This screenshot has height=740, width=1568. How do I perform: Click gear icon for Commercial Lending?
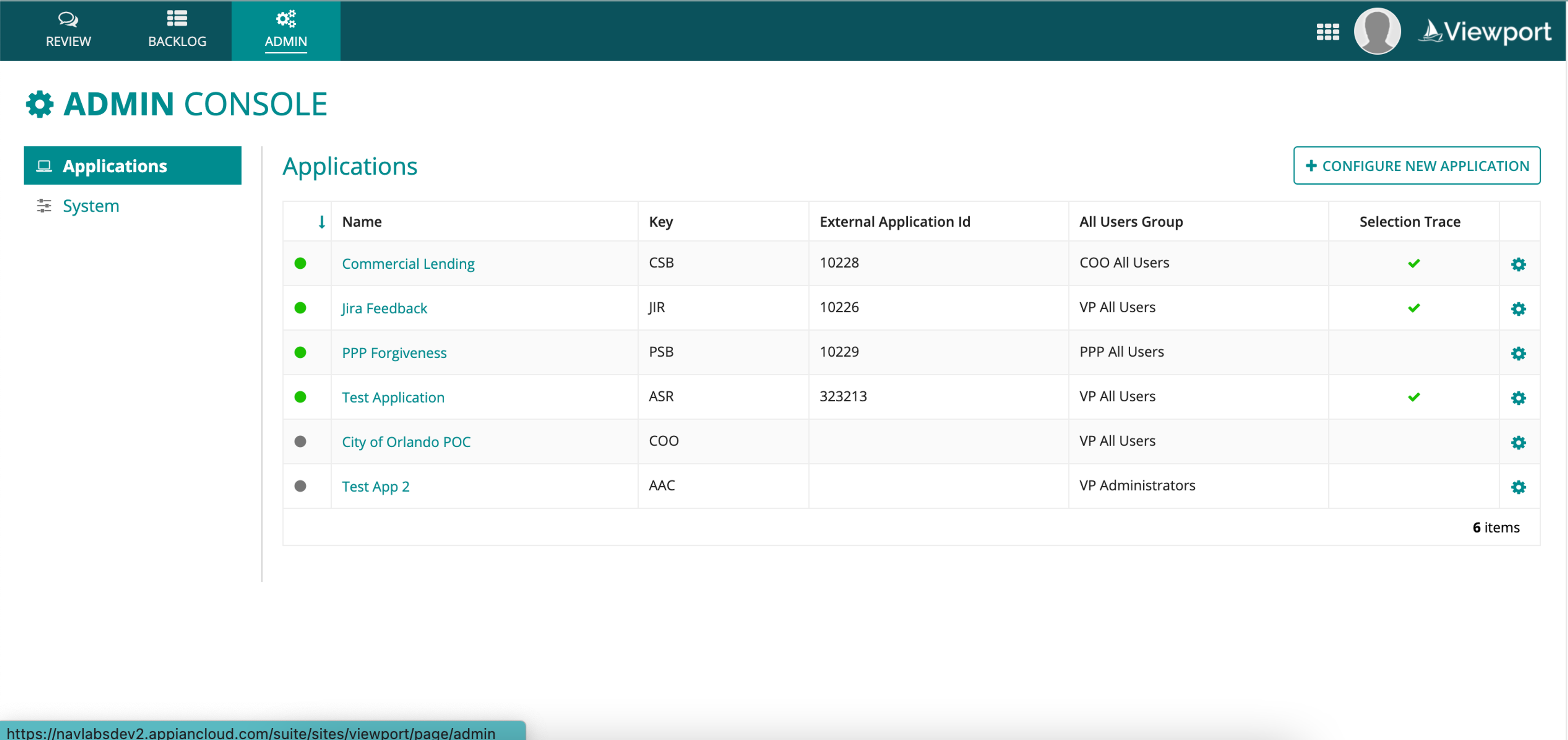click(1518, 264)
